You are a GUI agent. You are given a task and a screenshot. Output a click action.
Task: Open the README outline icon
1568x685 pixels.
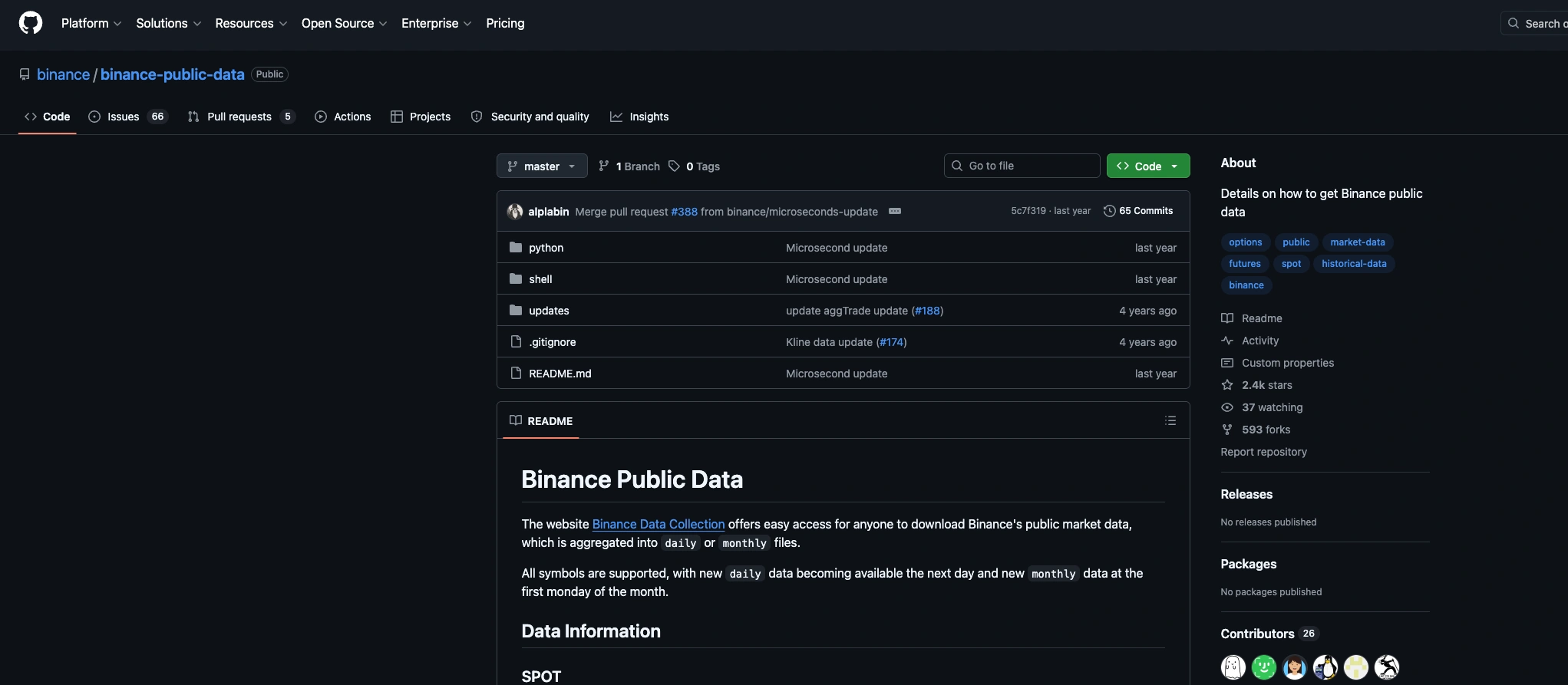1170,420
